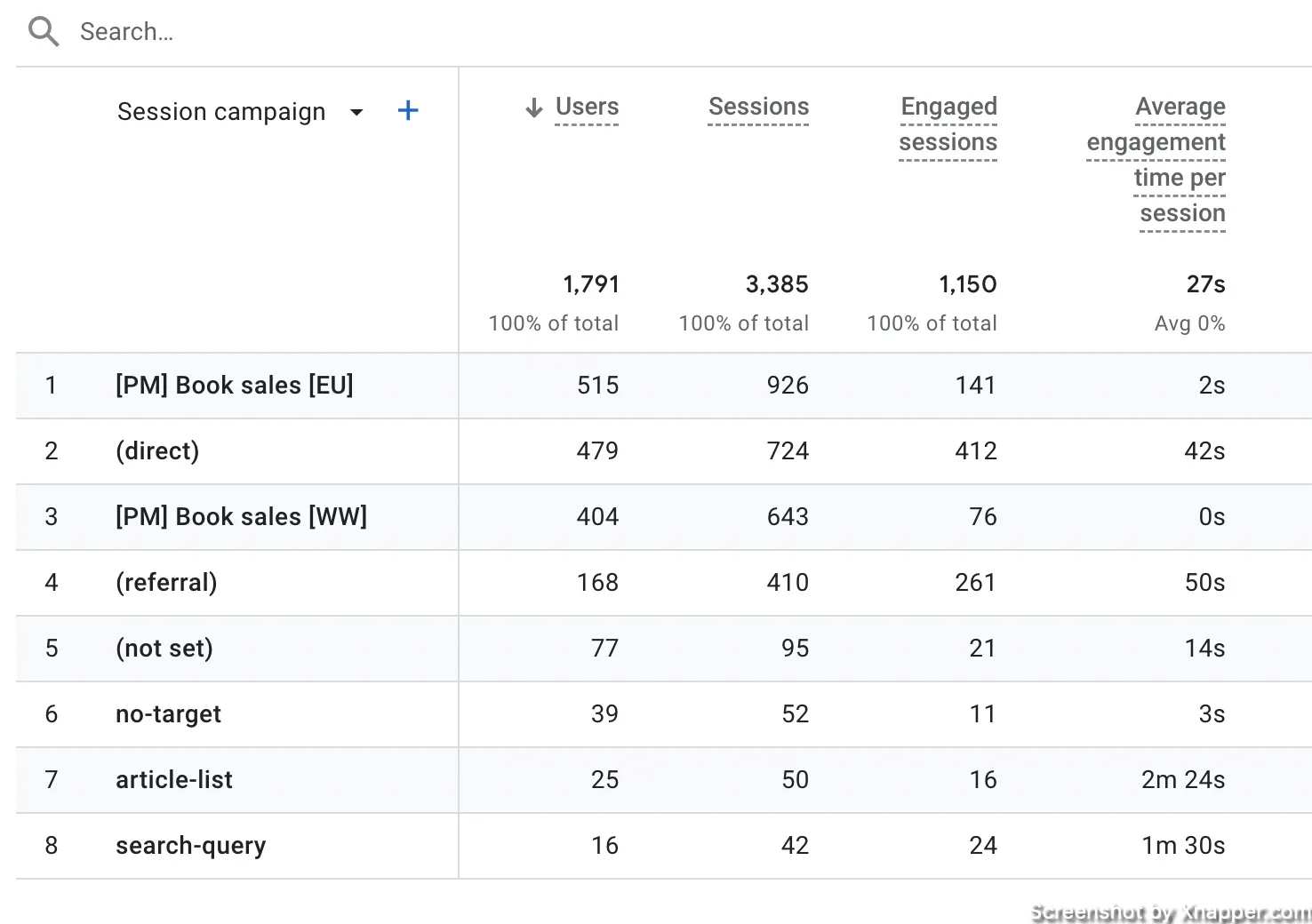
Task: Click engagement time 0s
Action: click(x=1212, y=517)
